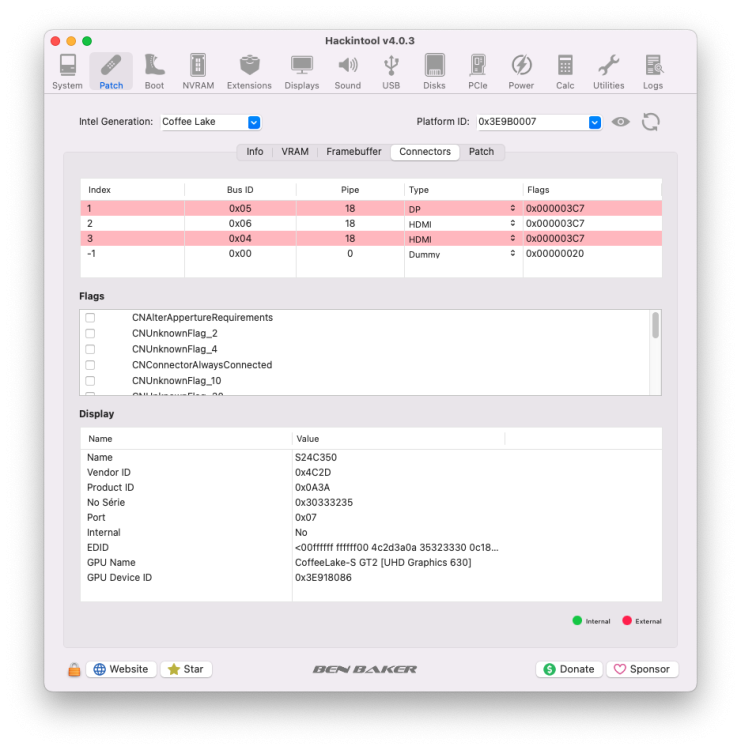The height and width of the screenshot is (750, 741).
Task: Check CNAlterAppertureRequirements flag
Action: point(90,318)
